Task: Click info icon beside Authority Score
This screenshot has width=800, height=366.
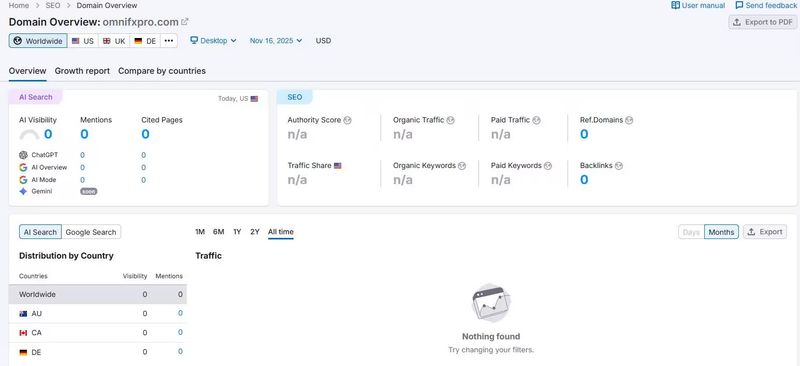Action: click(347, 120)
